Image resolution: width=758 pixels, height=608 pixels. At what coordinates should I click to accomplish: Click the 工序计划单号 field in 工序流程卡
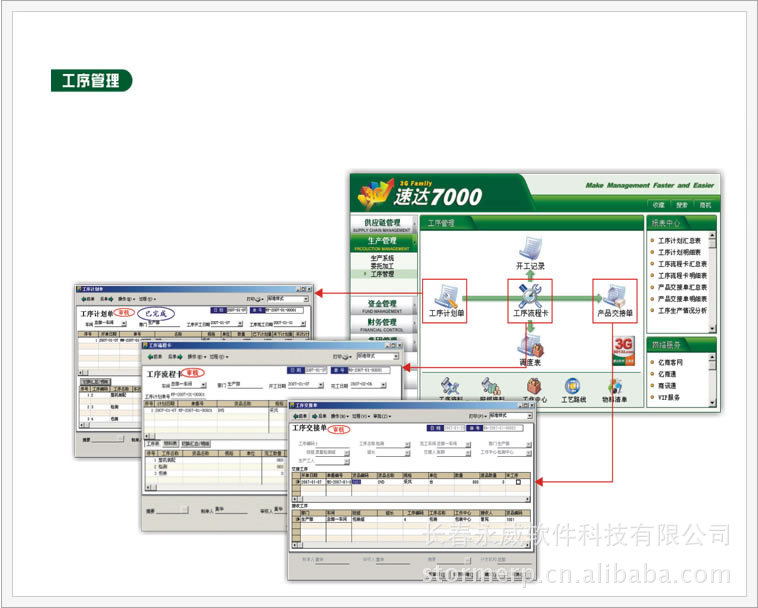tap(188, 395)
